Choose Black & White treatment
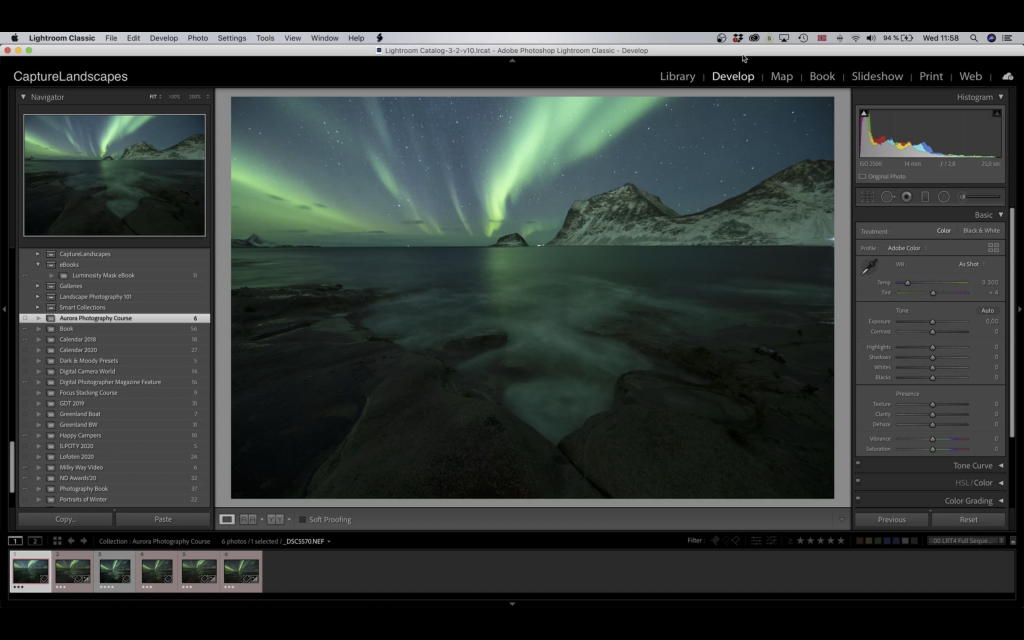 click(x=981, y=231)
